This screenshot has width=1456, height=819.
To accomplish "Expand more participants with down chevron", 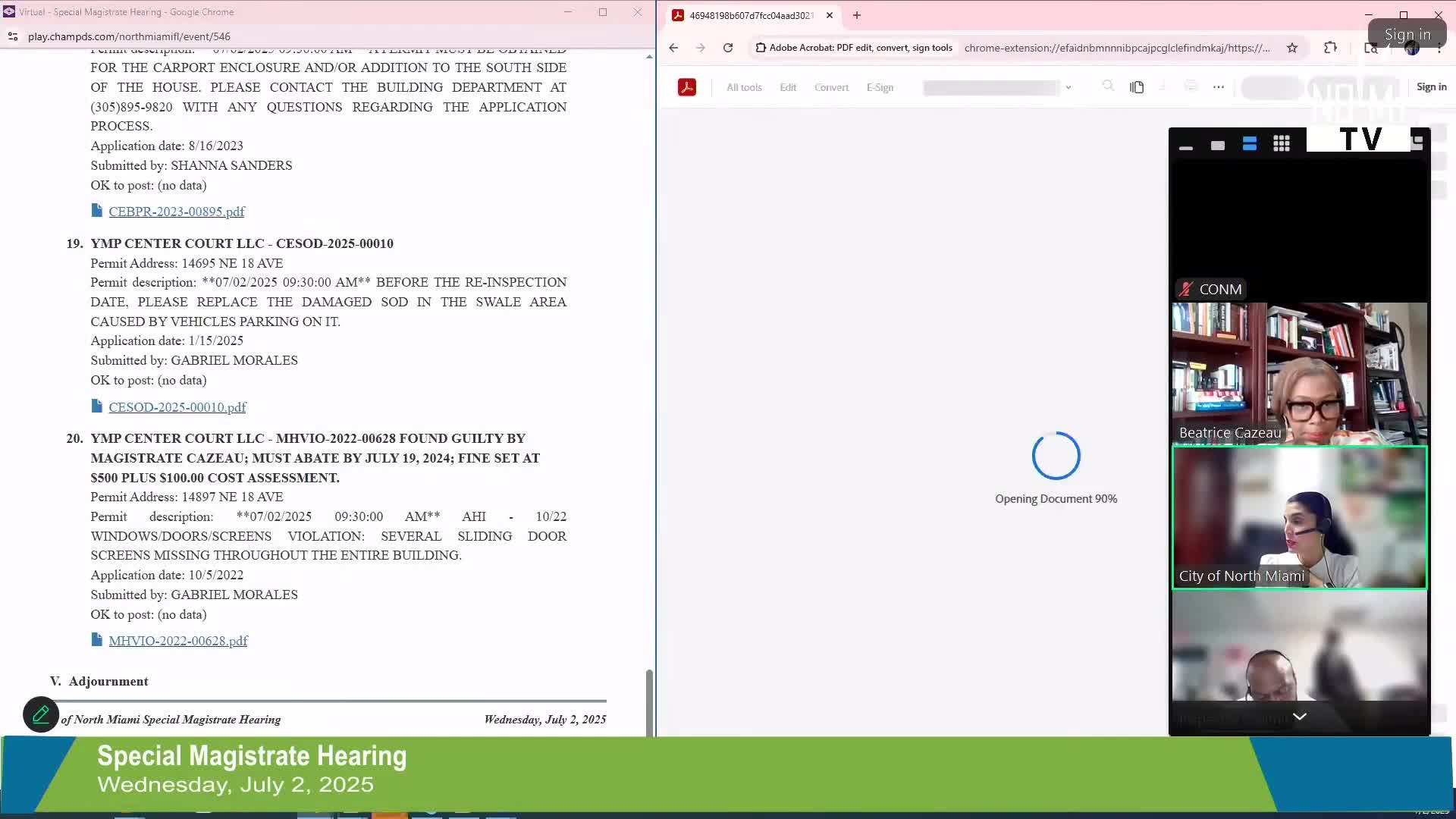I will (x=1299, y=717).
